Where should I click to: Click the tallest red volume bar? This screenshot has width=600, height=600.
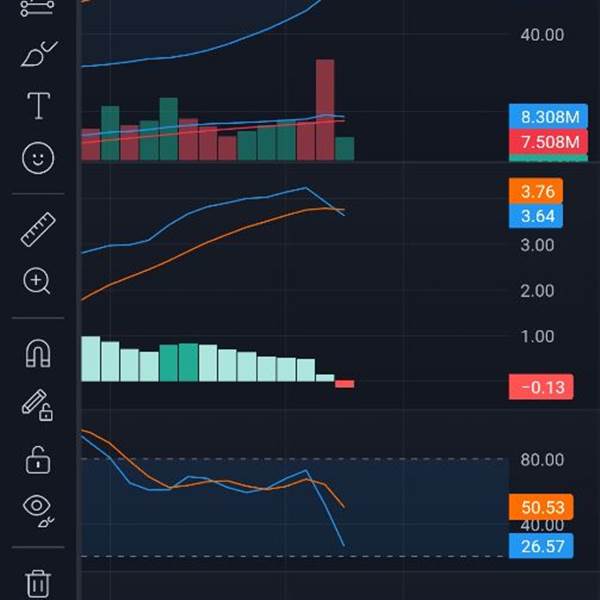click(325, 110)
